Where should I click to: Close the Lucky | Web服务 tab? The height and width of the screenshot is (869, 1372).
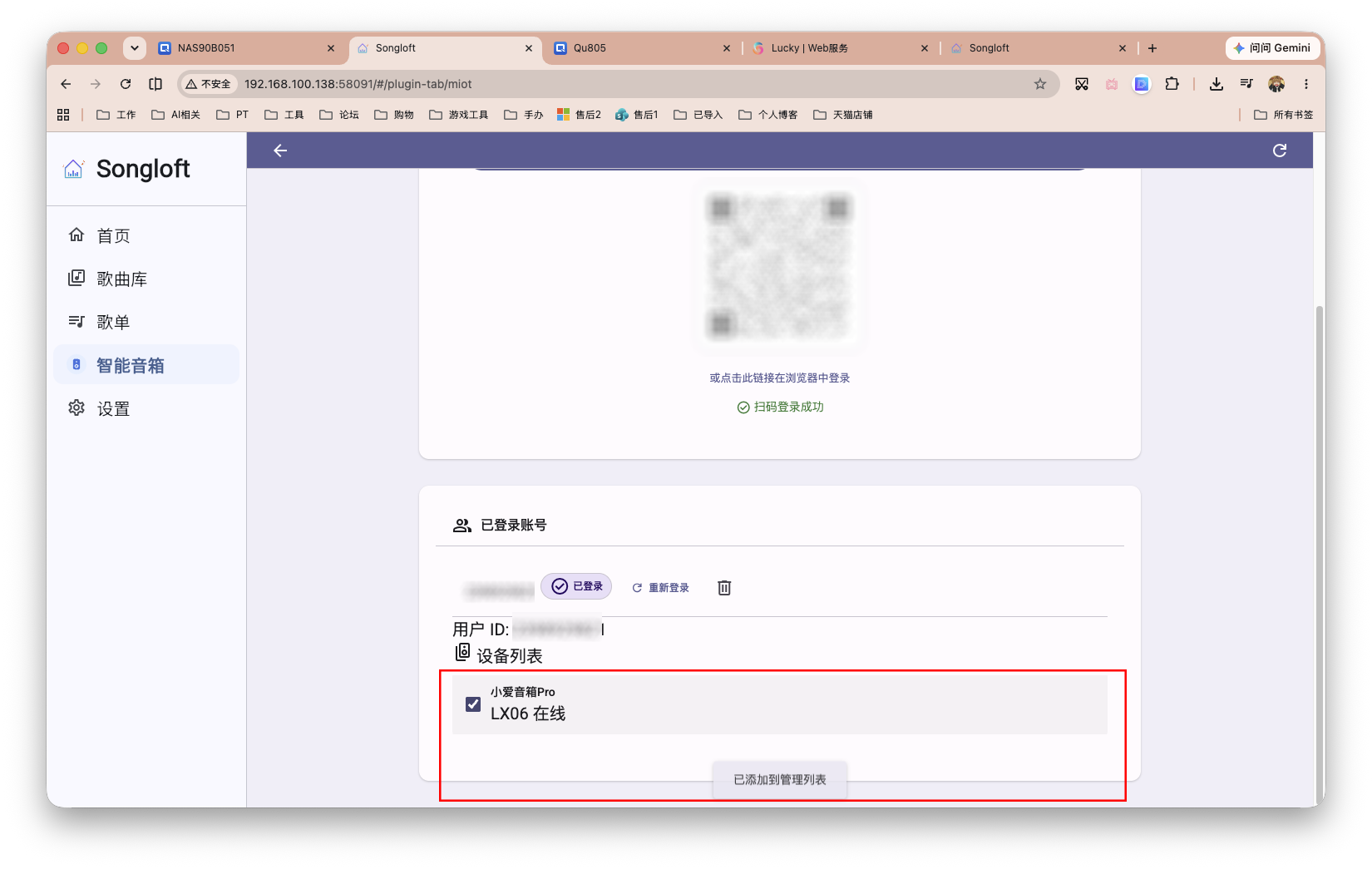925,48
